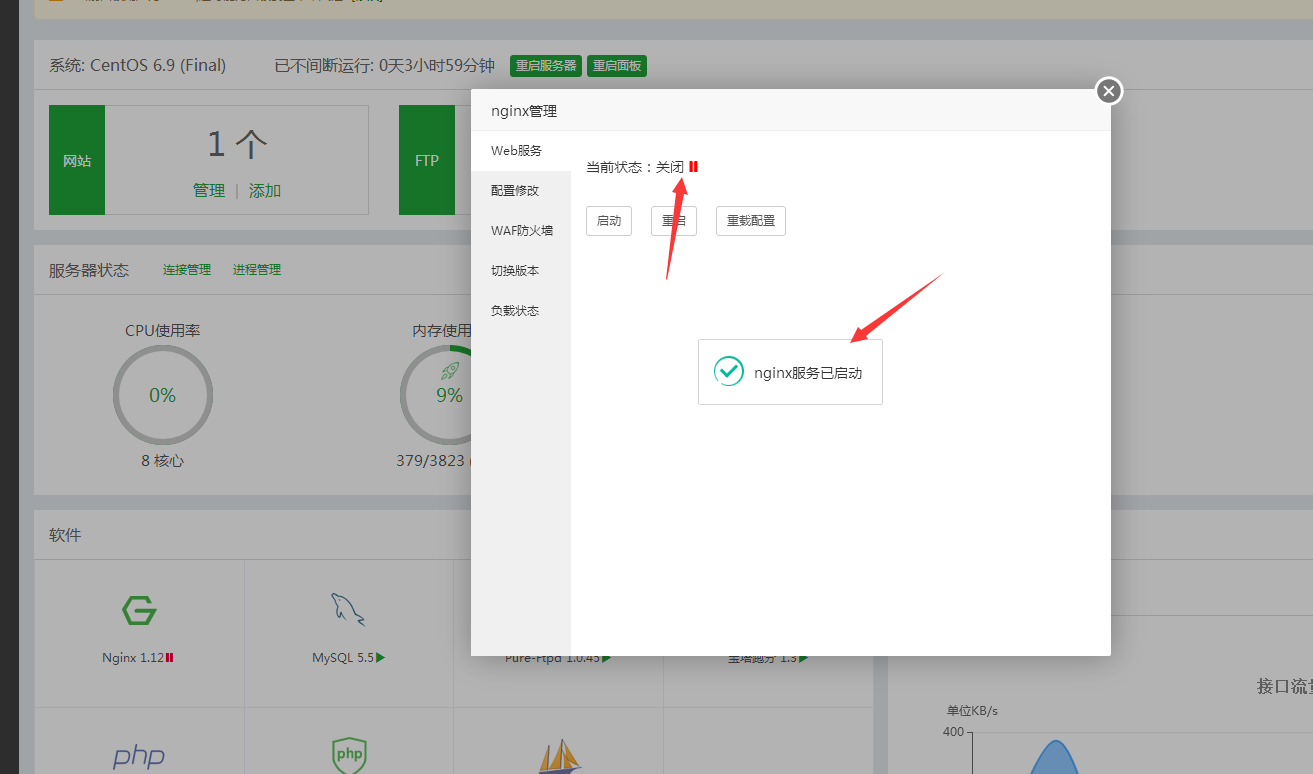
Task: Click the 当前状态 关闭 status text
Action: pos(635,167)
